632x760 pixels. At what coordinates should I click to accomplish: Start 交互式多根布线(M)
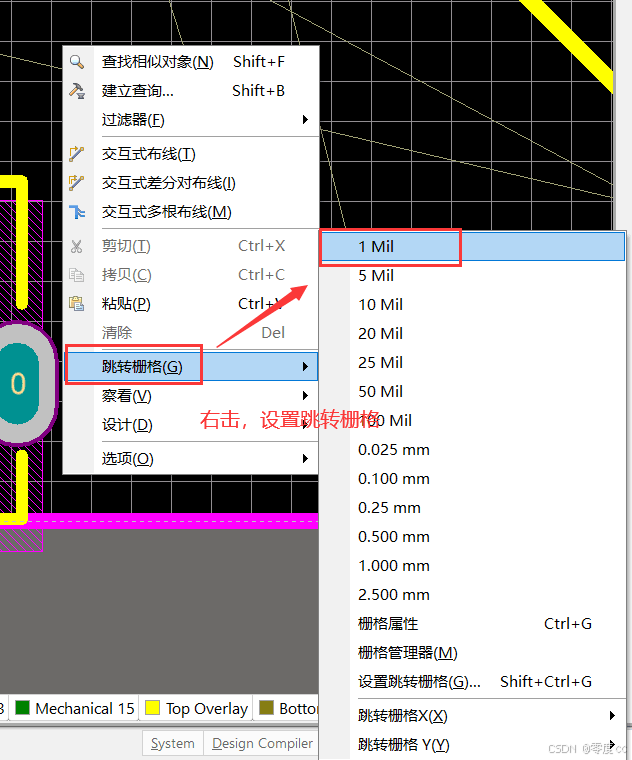[x=191, y=212]
